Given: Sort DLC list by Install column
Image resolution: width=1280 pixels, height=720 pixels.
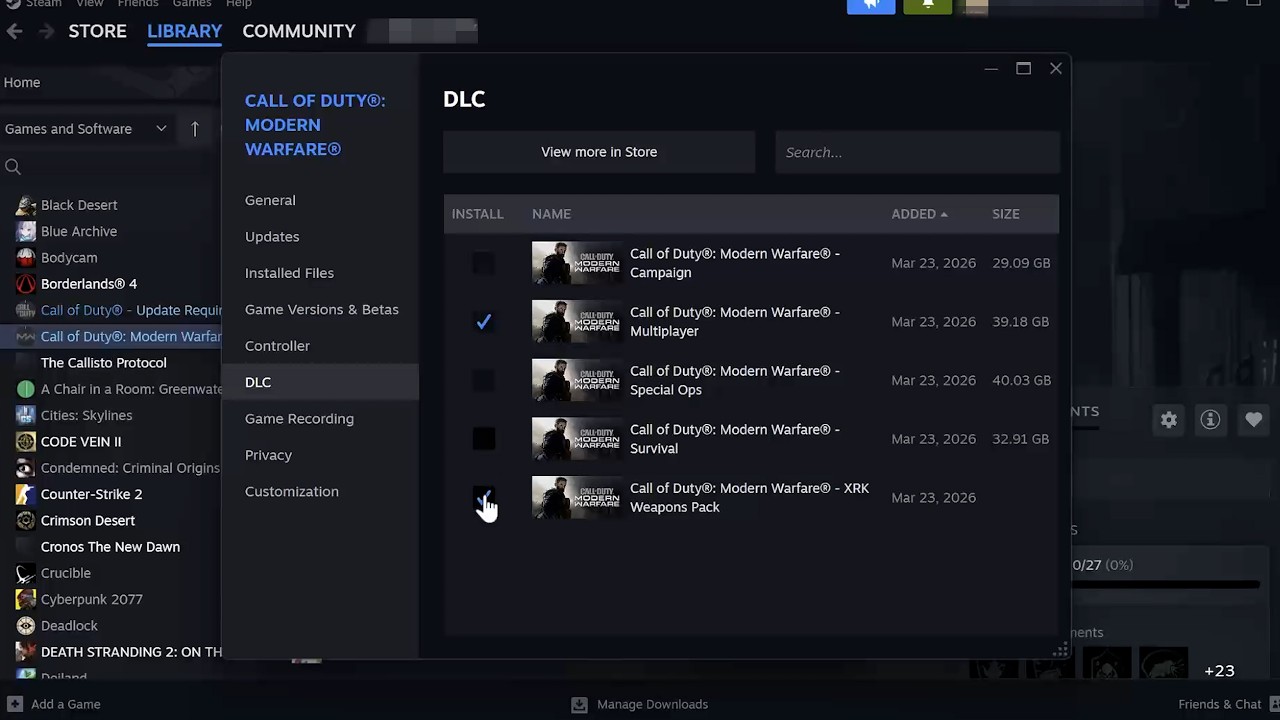Looking at the screenshot, I should click(x=477, y=214).
